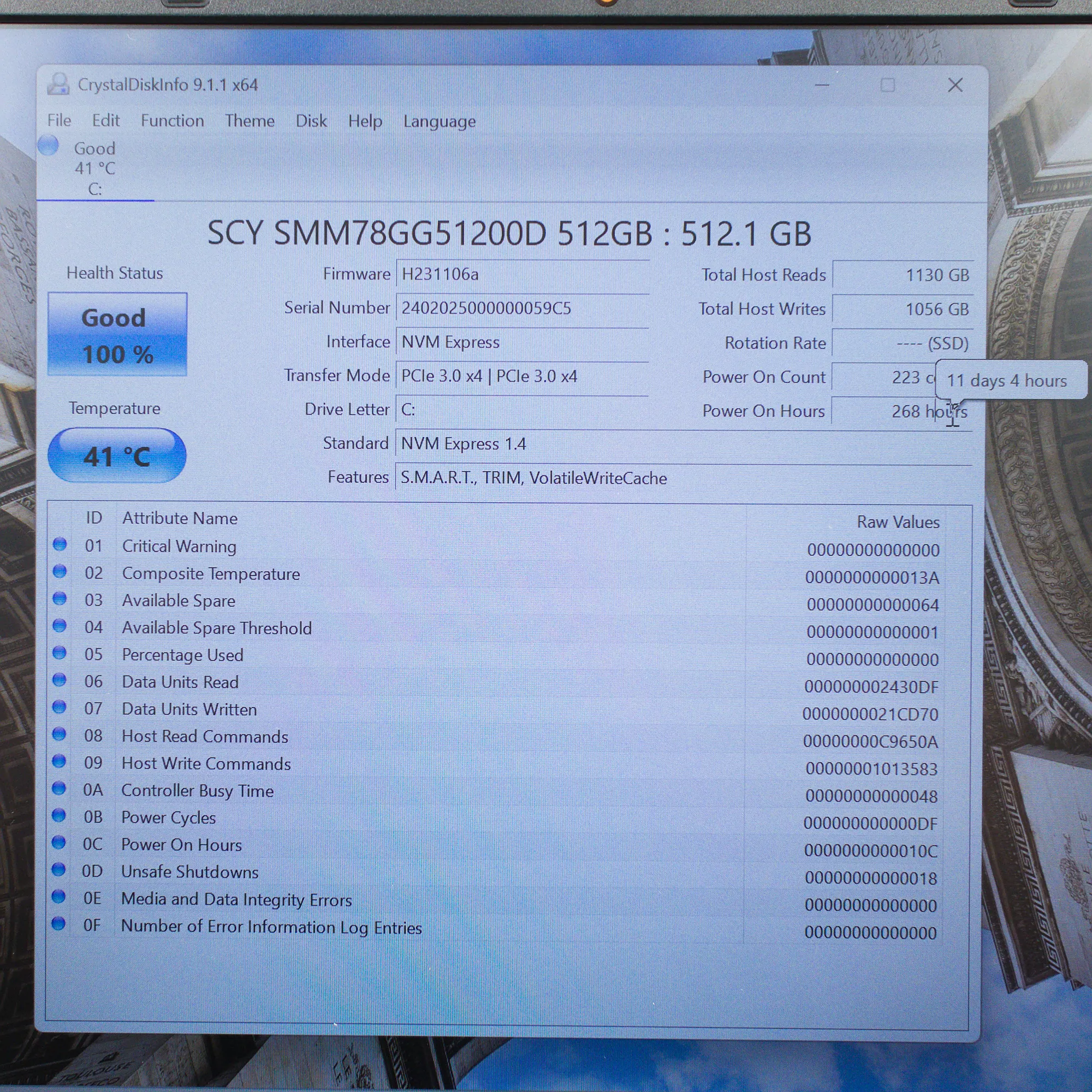Click the 41 °C temperature button
The width and height of the screenshot is (1092, 1092).
point(117,455)
